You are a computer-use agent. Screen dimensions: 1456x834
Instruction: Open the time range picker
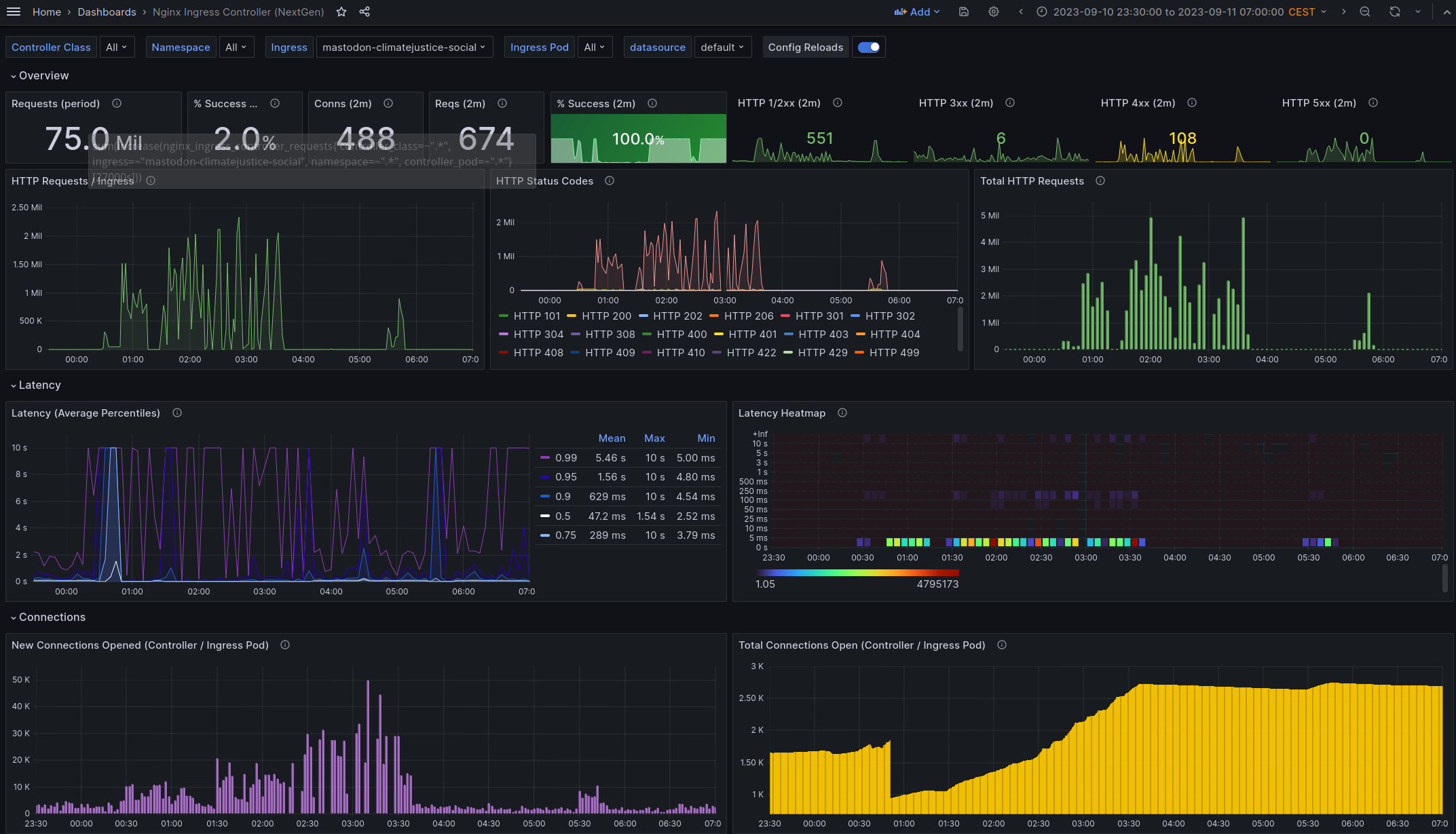[x=1181, y=12]
